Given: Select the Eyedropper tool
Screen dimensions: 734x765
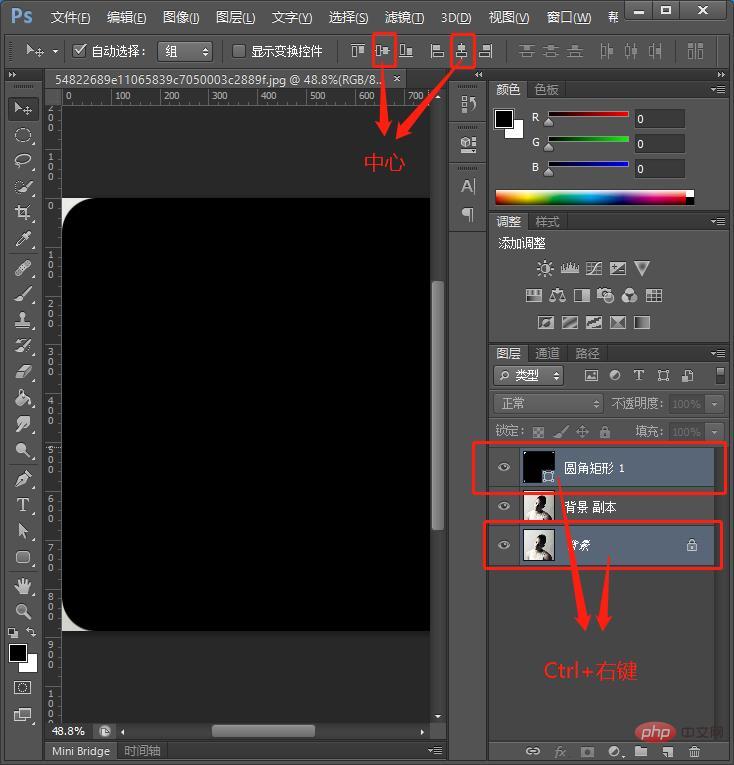Looking at the screenshot, I should click(22, 239).
